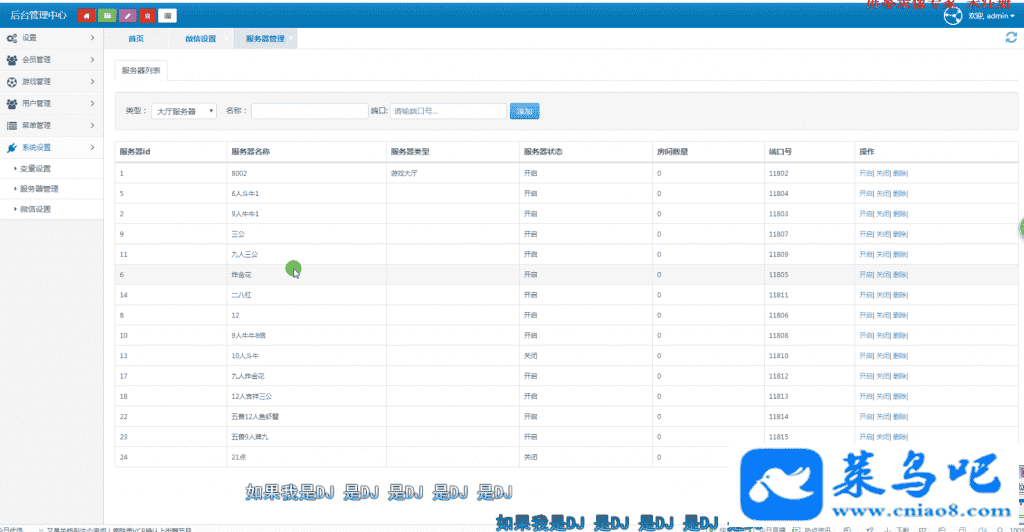Click the admin avatar icon
The width and height of the screenshot is (1024, 532).
(x=951, y=16)
